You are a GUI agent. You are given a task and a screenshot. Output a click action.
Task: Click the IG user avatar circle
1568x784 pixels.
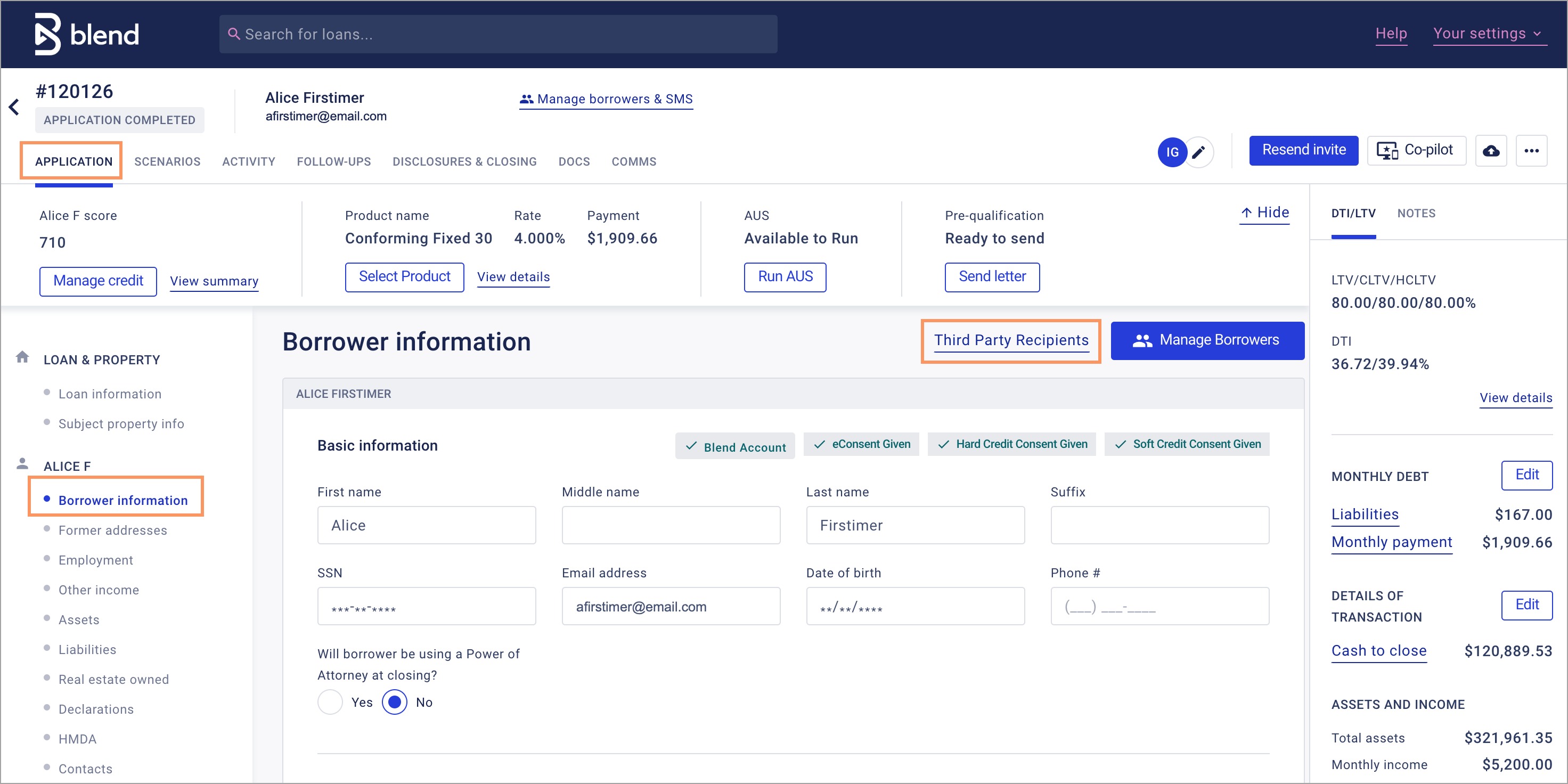[x=1172, y=152]
